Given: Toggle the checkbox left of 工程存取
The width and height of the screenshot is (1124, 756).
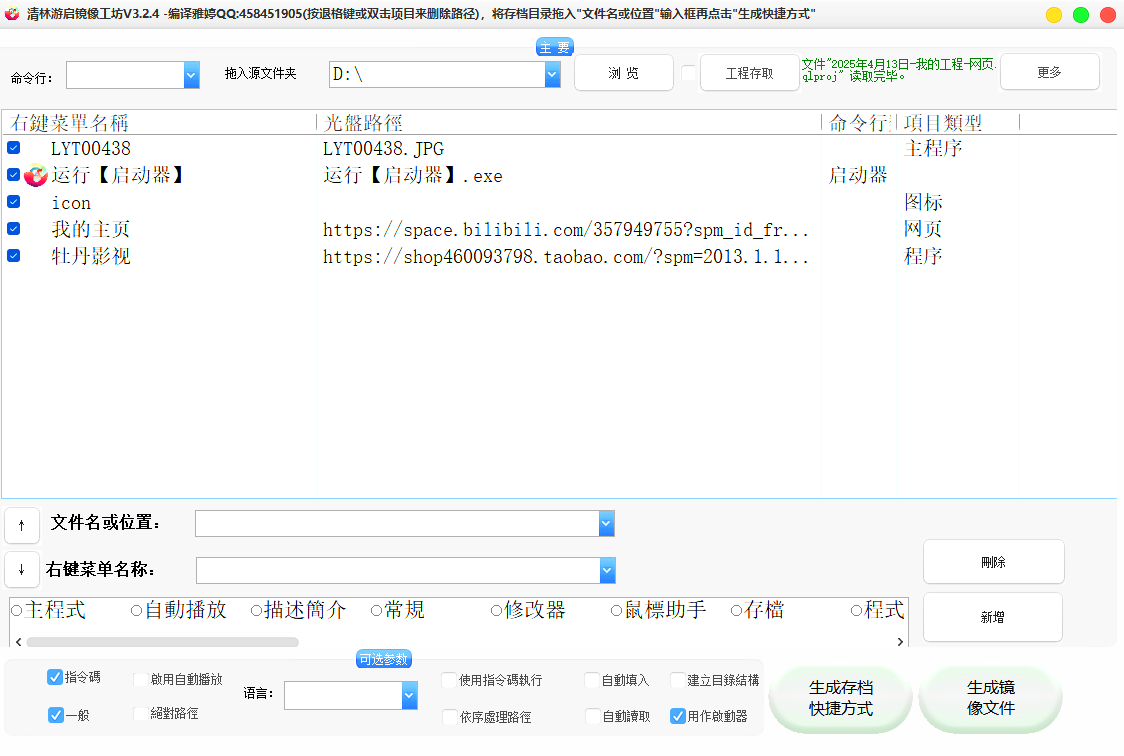Looking at the screenshot, I should 688,73.
